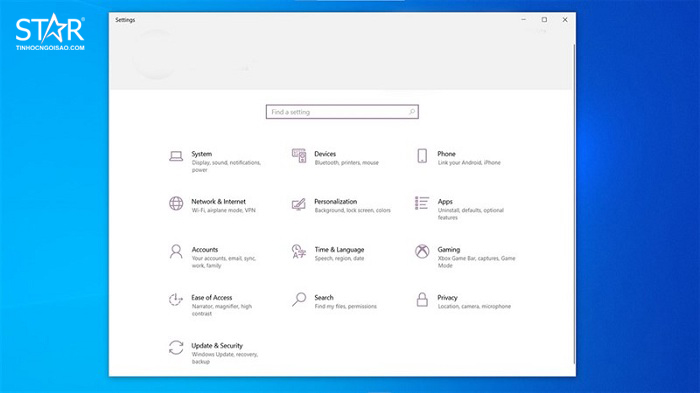Open the Search magnifier category icon
The image size is (700, 393).
299,299
